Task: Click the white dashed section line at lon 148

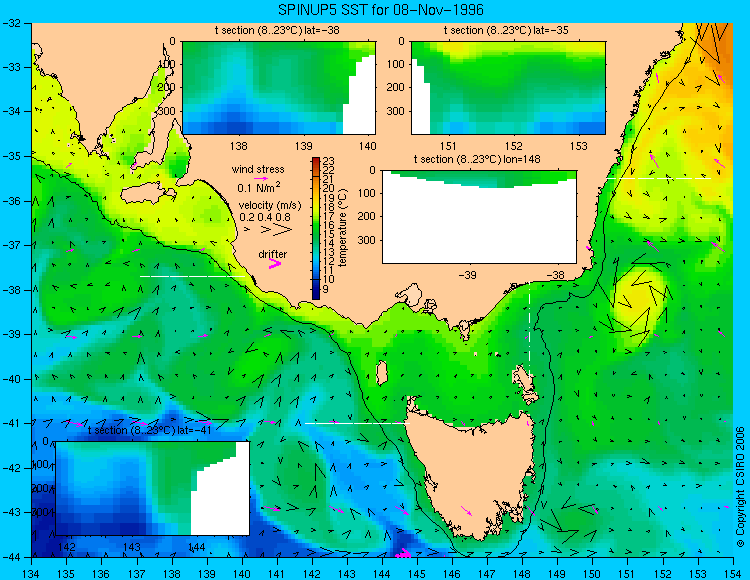Action: pos(529,332)
